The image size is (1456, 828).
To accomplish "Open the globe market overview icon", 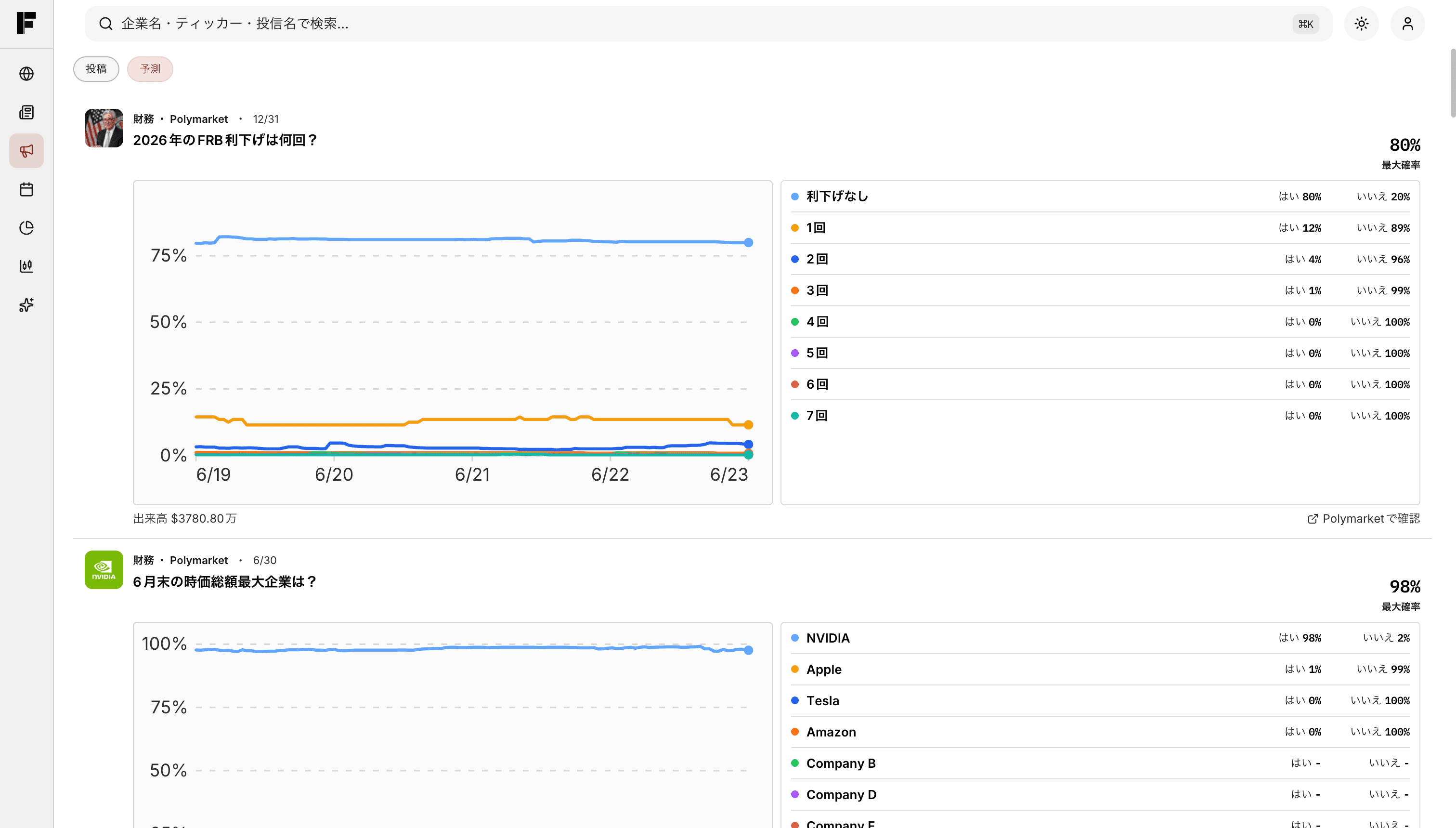I will pyautogui.click(x=26, y=74).
